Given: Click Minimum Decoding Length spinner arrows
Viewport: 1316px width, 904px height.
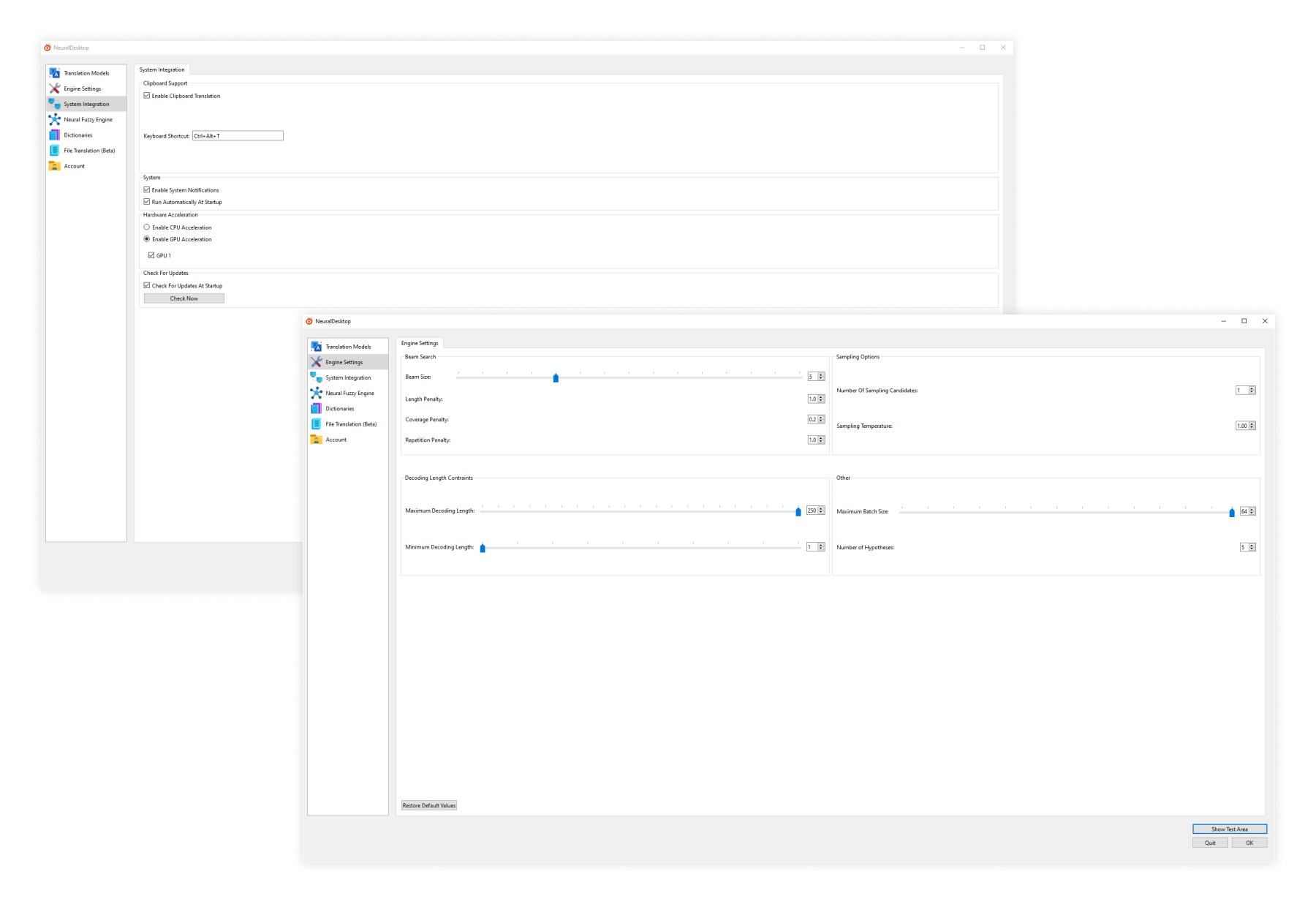Looking at the screenshot, I should [x=822, y=547].
